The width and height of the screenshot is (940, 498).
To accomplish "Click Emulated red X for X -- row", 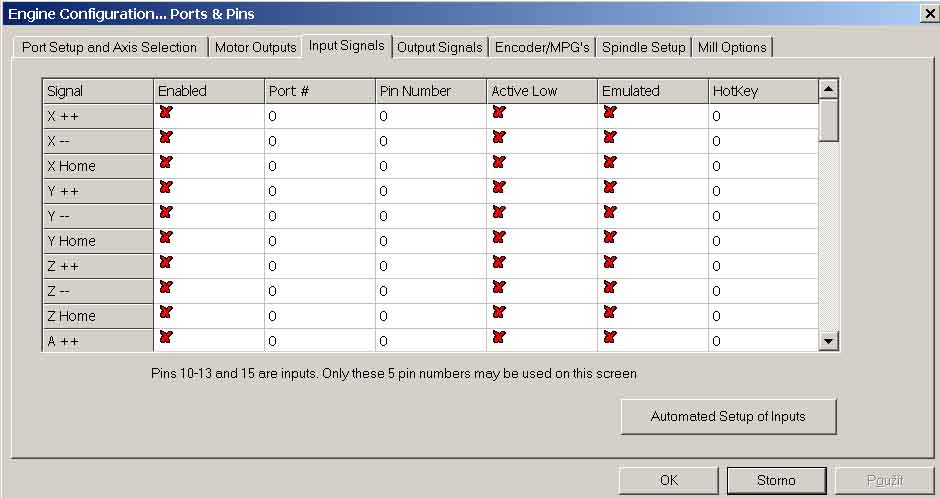I will click(x=610, y=138).
